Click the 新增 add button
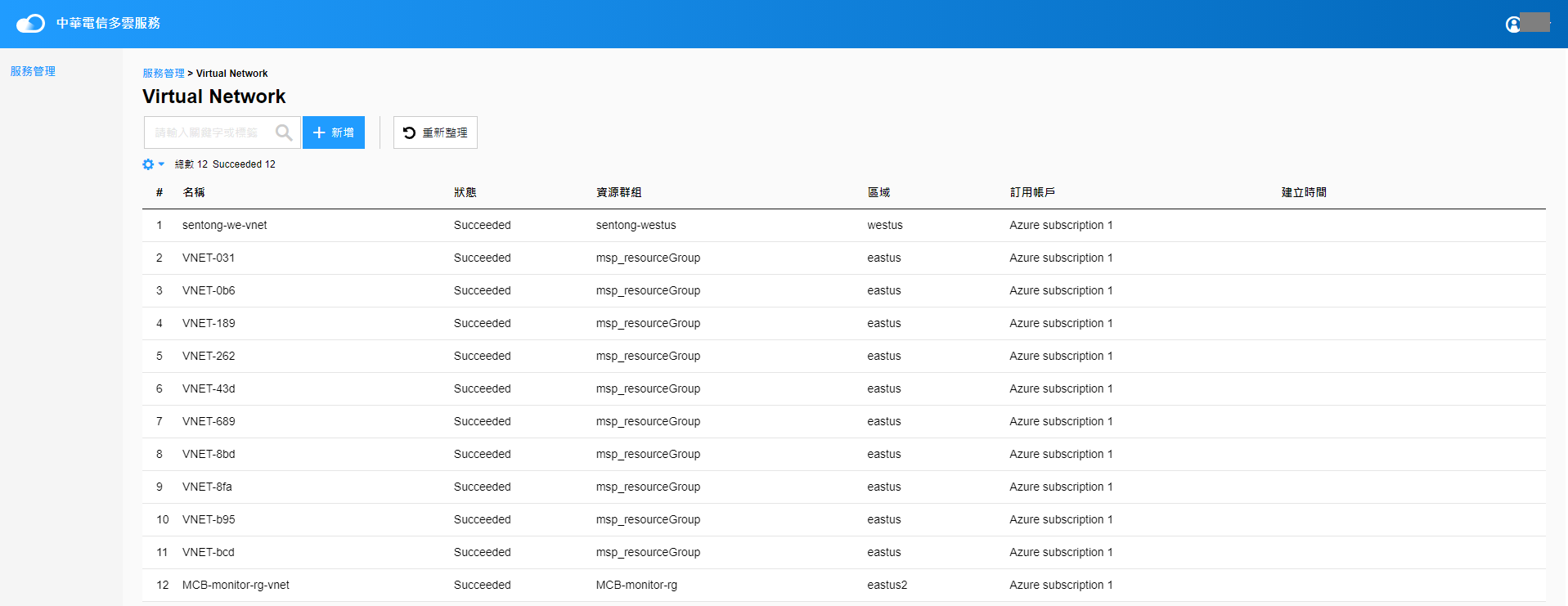The width and height of the screenshot is (1568, 606). coord(334,132)
